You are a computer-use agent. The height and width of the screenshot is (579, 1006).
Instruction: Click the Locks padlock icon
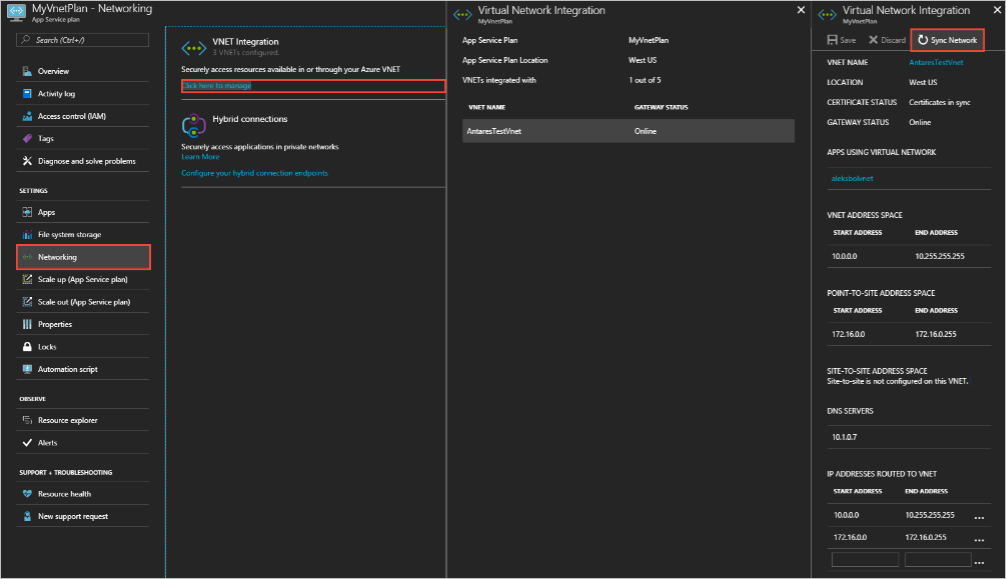[27, 347]
